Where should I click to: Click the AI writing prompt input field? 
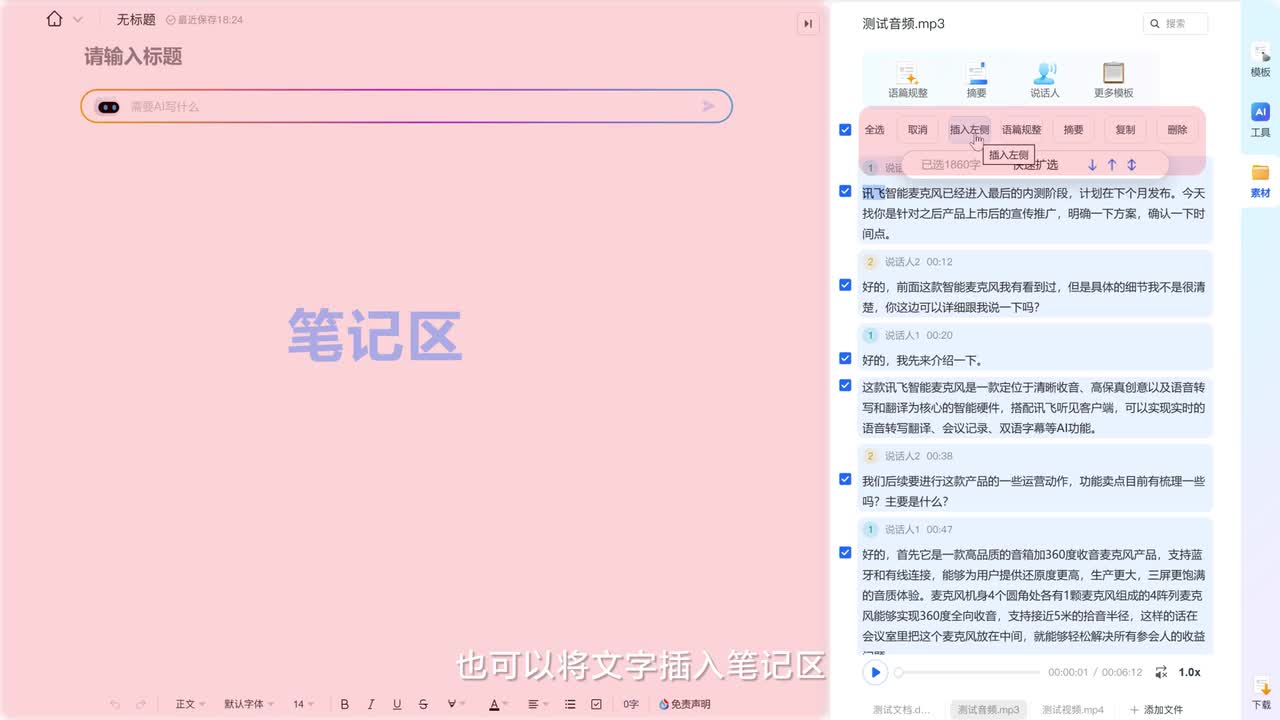tap(410, 106)
